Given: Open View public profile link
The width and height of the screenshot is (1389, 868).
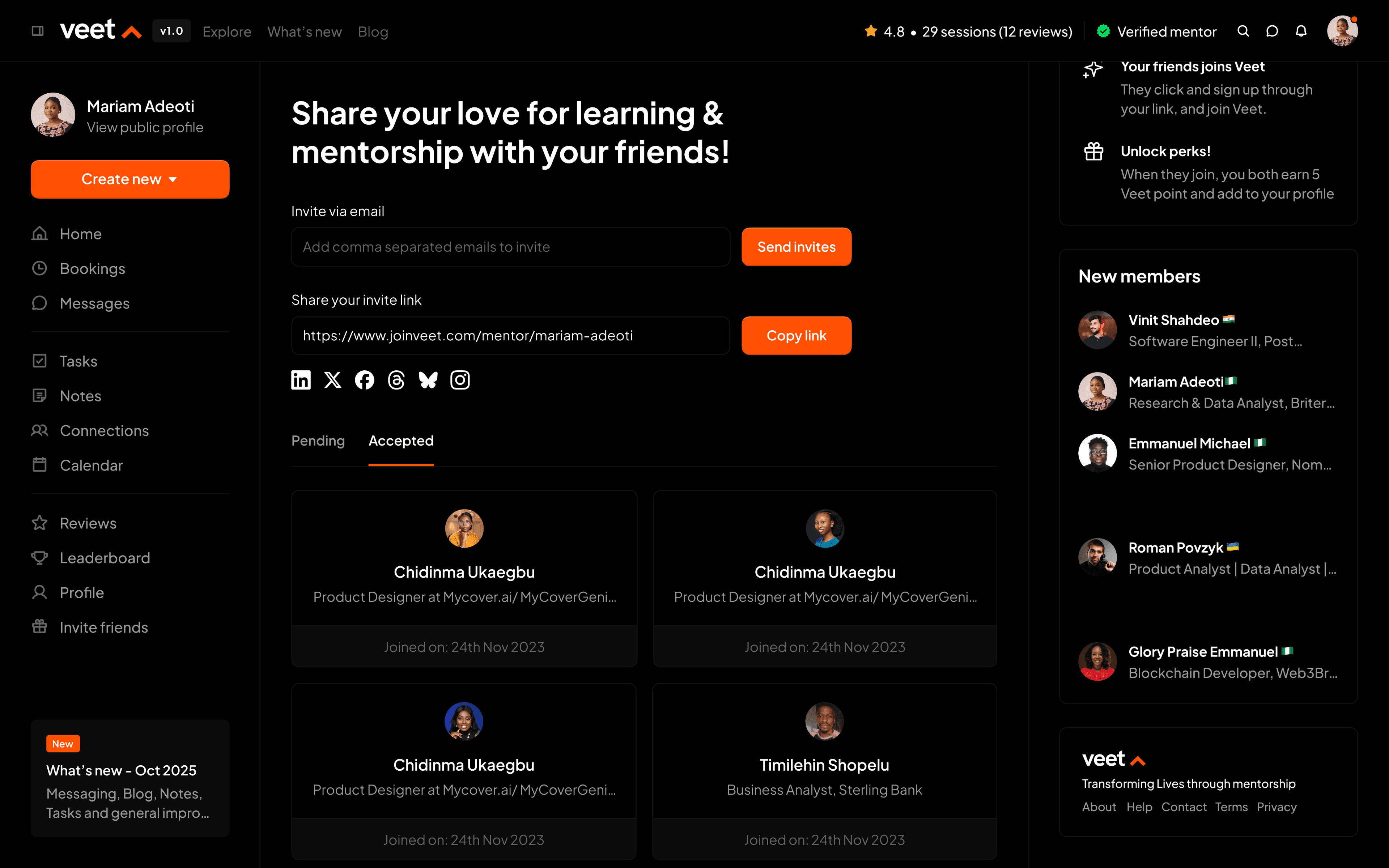Looking at the screenshot, I should [145, 127].
